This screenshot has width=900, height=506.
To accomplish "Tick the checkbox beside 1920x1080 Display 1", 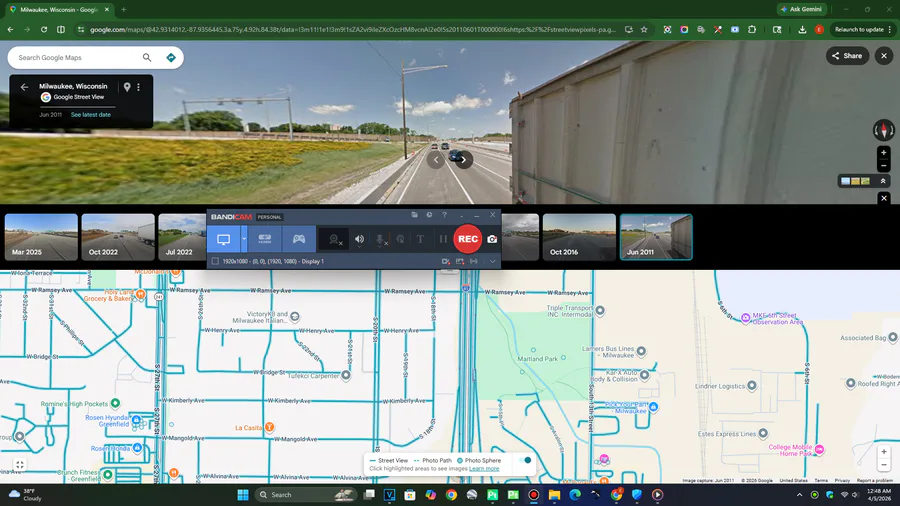I will pyautogui.click(x=215, y=261).
